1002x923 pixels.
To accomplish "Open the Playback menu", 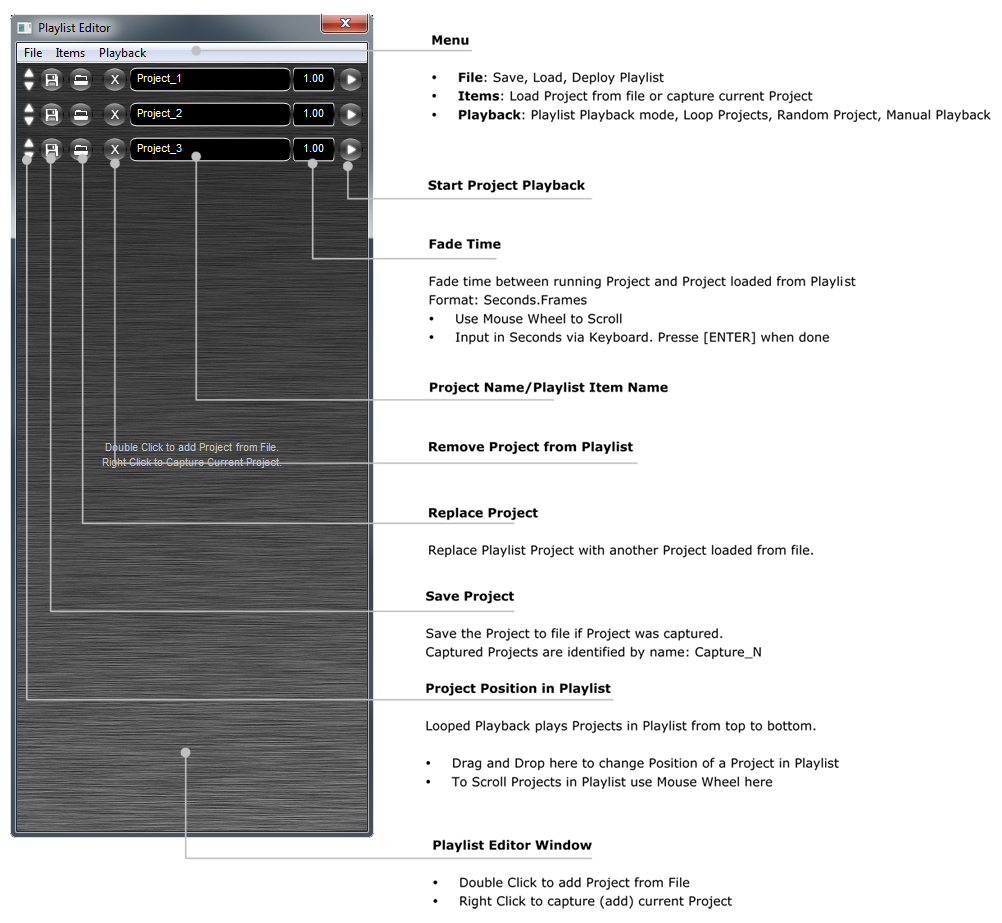I will (x=122, y=53).
